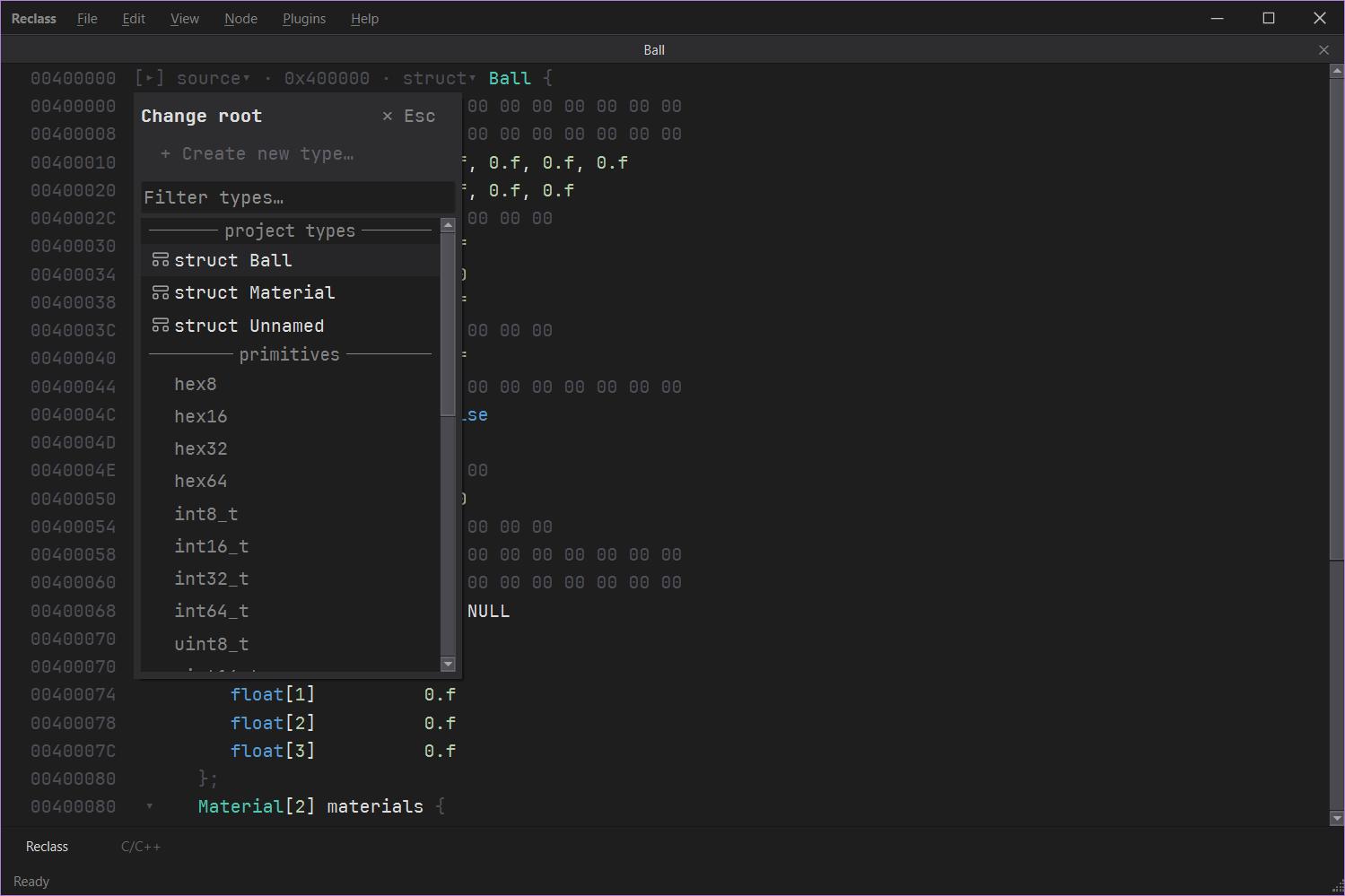Click the address 0040004C

pos(74,414)
